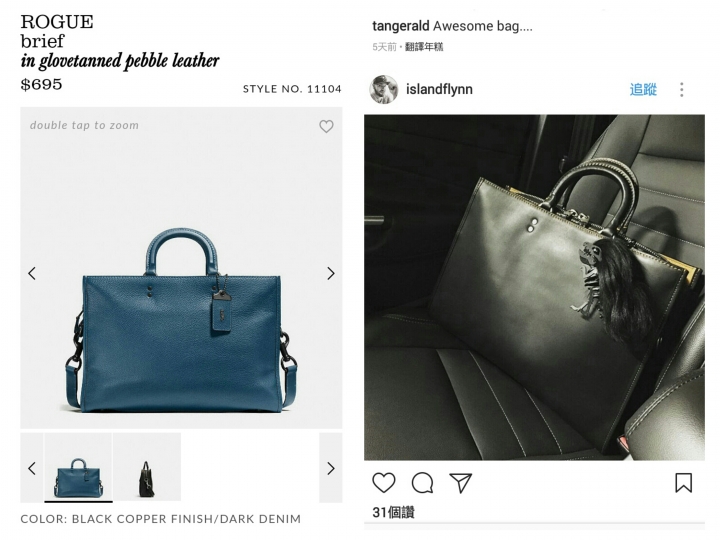Viewport: 720px width, 540px height.
Task: Select the blue bag front thumbnail
Action: 78,467
